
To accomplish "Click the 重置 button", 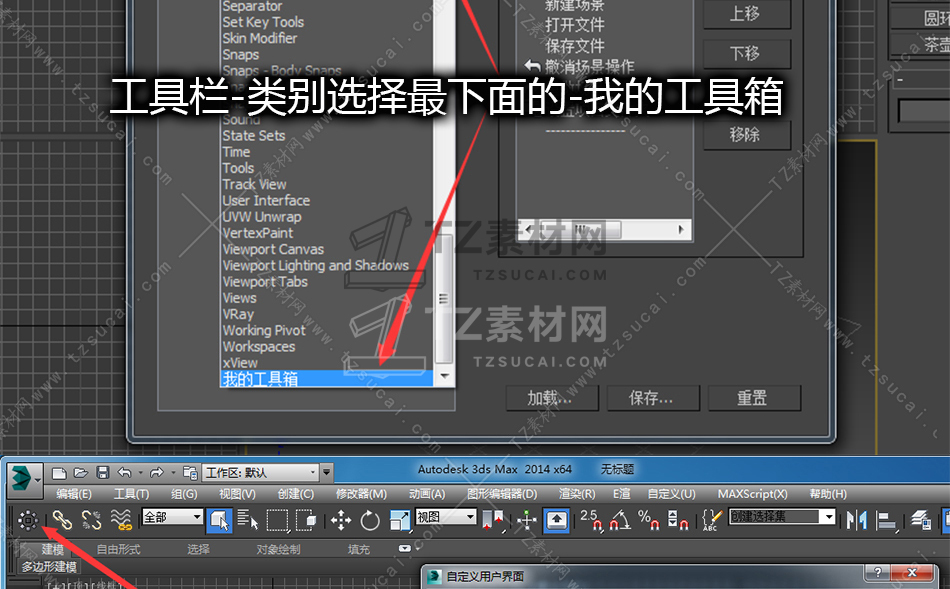I will tap(754, 398).
